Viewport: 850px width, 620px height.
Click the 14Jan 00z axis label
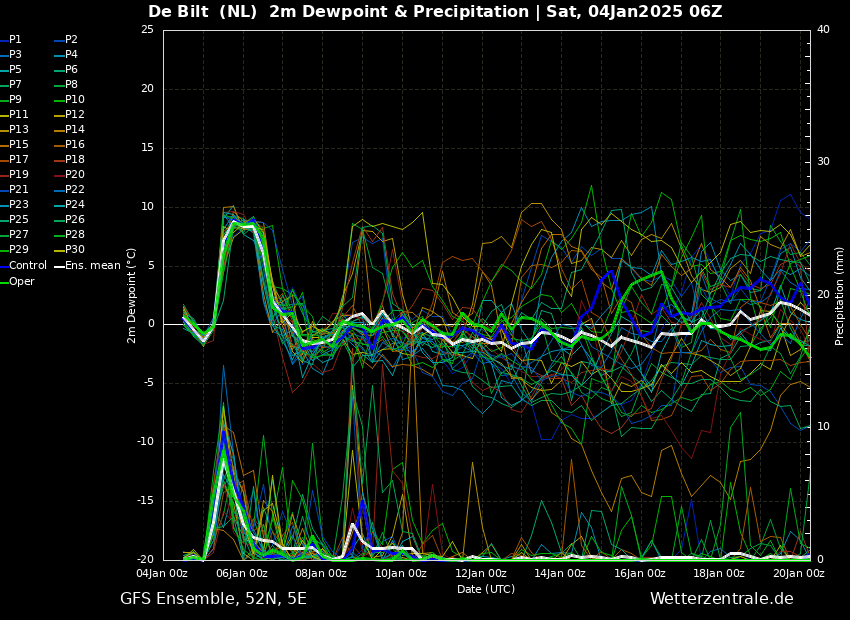tap(560, 573)
